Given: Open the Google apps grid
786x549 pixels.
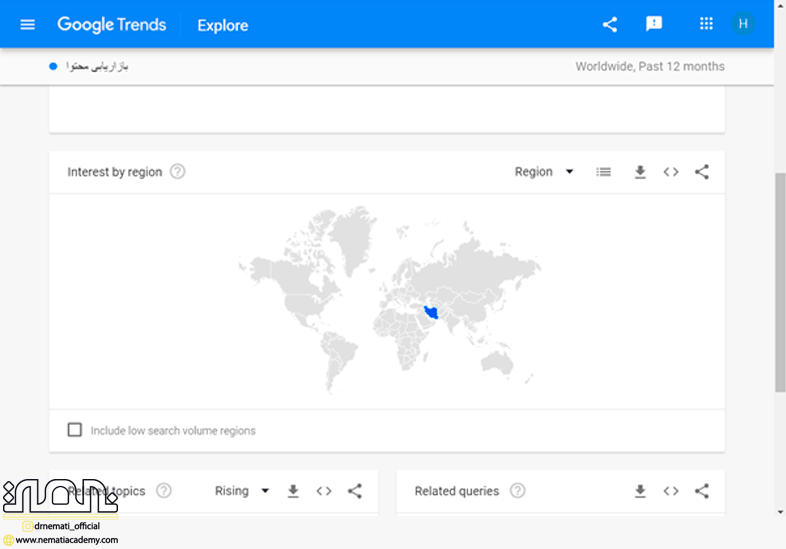Looking at the screenshot, I should (x=706, y=24).
